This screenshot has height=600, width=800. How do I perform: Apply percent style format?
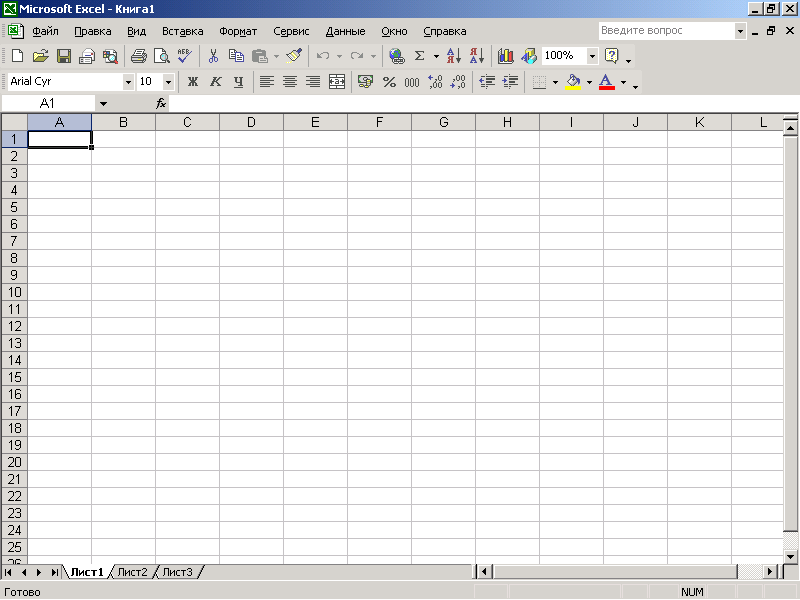(389, 82)
